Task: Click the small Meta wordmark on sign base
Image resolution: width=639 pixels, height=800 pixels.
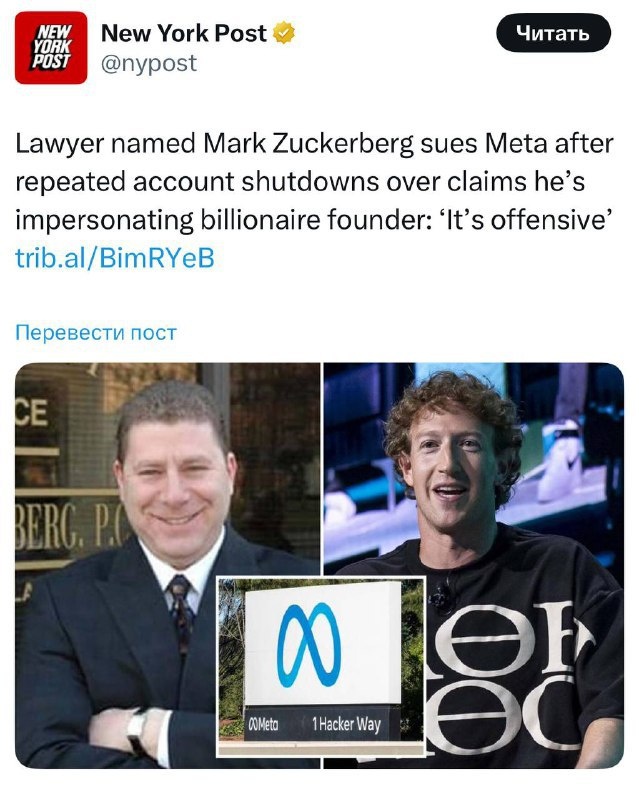Action: click(264, 724)
